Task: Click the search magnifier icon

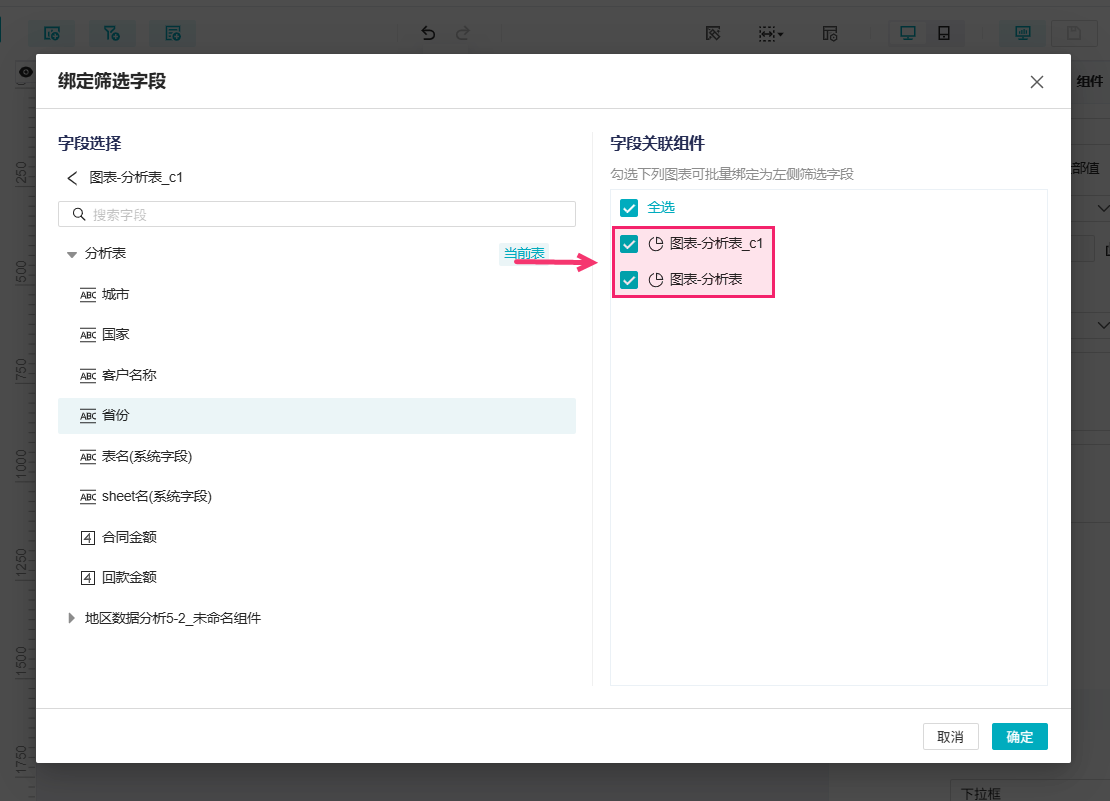Action: point(79,214)
